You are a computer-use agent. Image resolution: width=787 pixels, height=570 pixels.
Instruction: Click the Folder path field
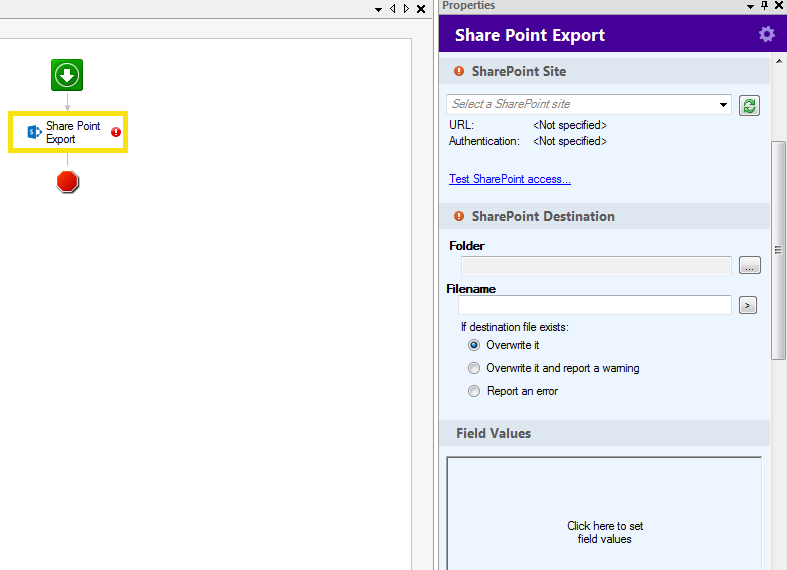tap(596, 265)
